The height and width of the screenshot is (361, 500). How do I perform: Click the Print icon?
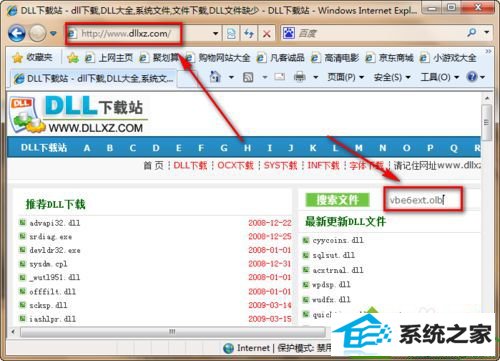click(299, 77)
